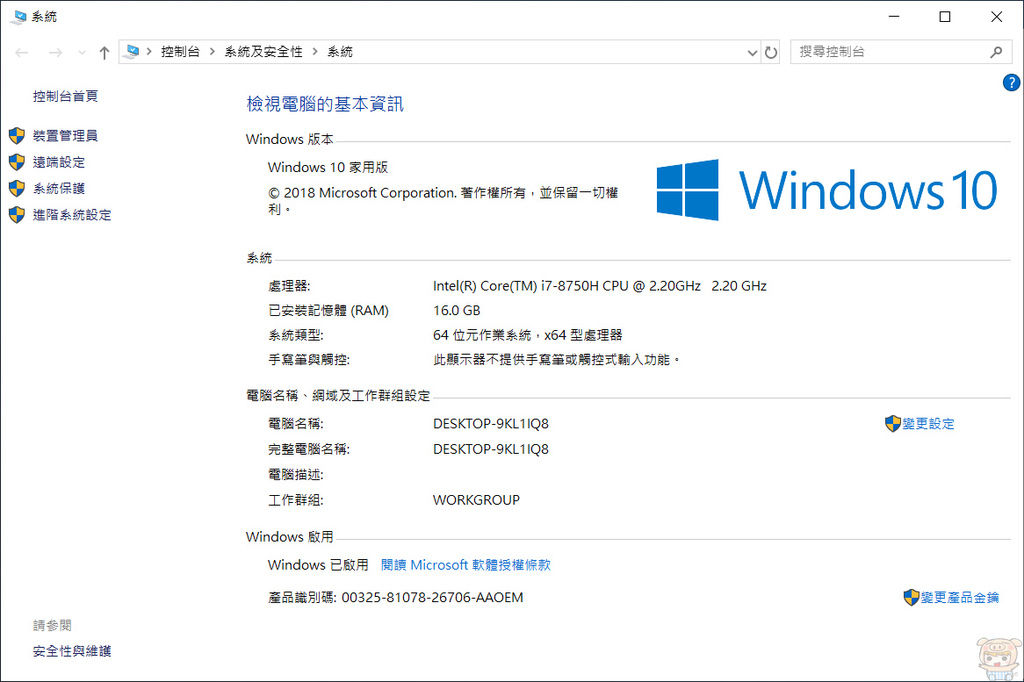Expand the chevron after 系統及安全性 breadcrumb
Image resolution: width=1024 pixels, height=682 pixels.
315,52
